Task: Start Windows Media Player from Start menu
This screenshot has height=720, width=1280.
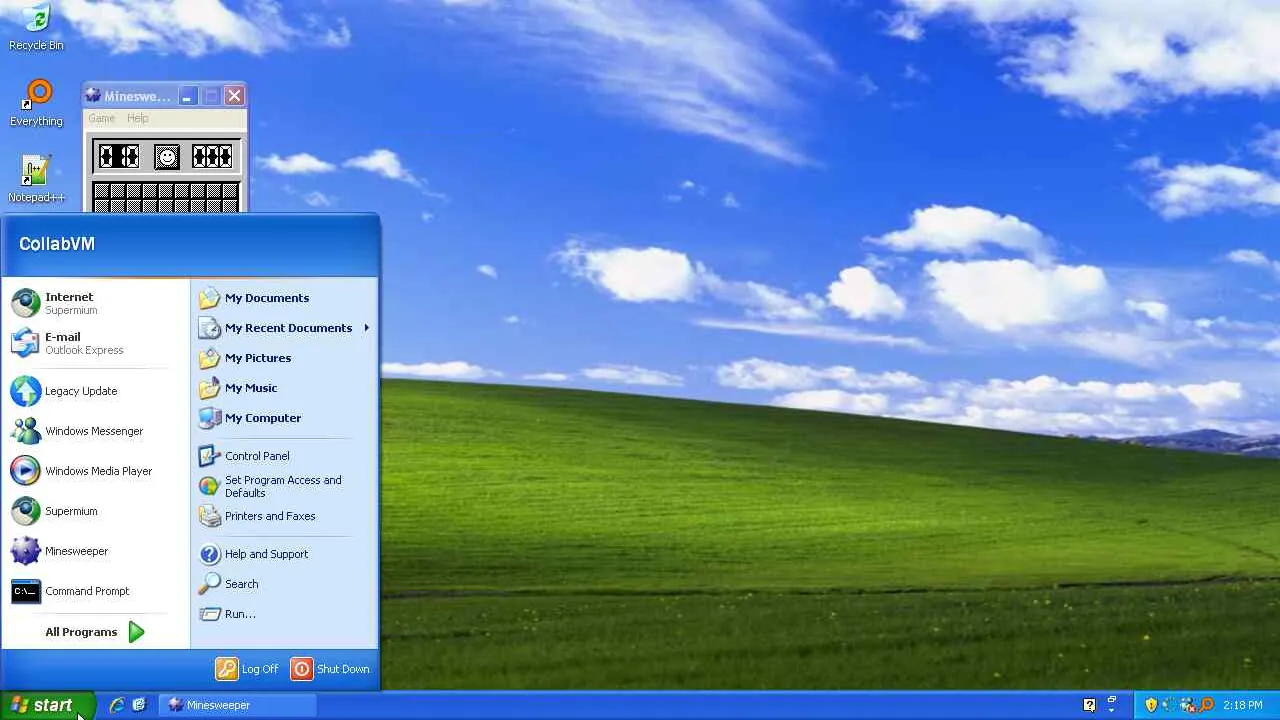Action: click(96, 471)
